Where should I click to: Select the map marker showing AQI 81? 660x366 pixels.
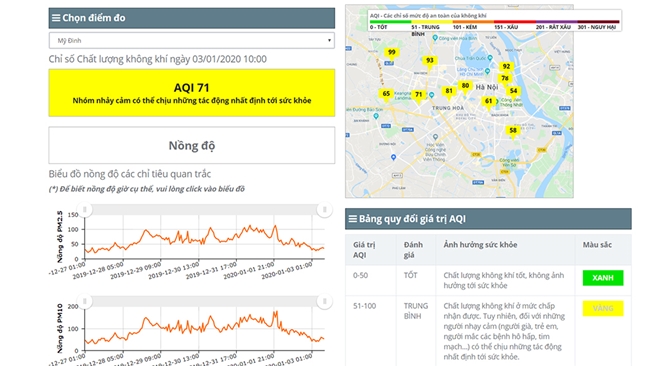point(449,92)
